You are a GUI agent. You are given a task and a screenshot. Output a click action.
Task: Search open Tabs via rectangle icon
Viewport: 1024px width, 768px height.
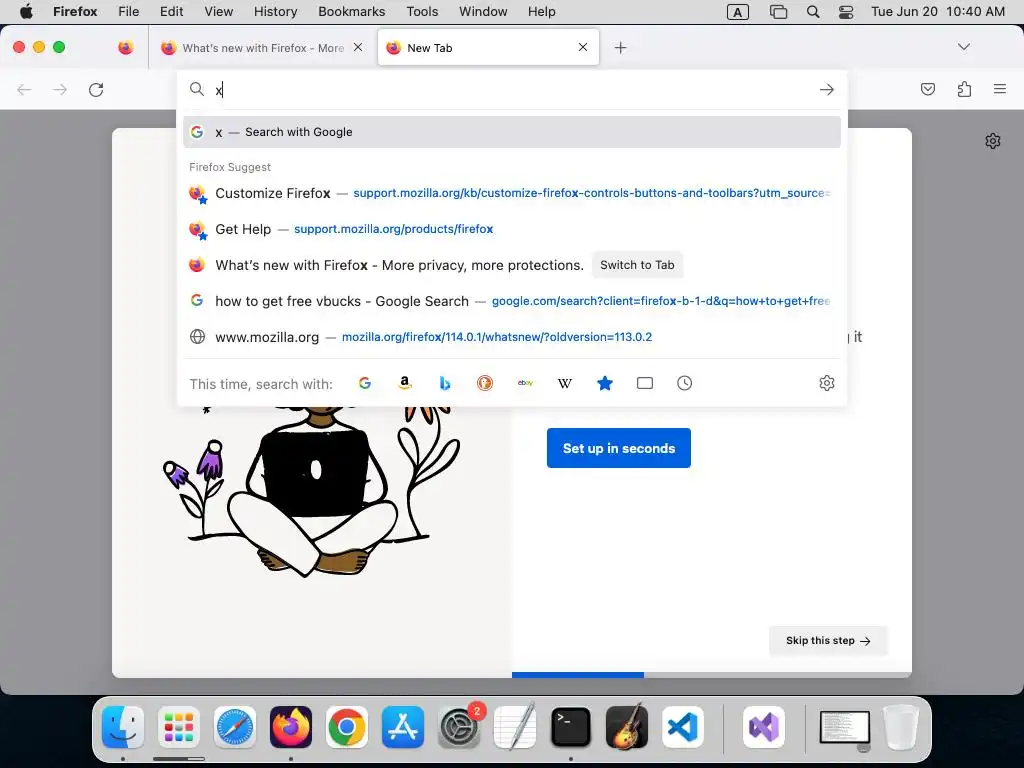(x=645, y=383)
